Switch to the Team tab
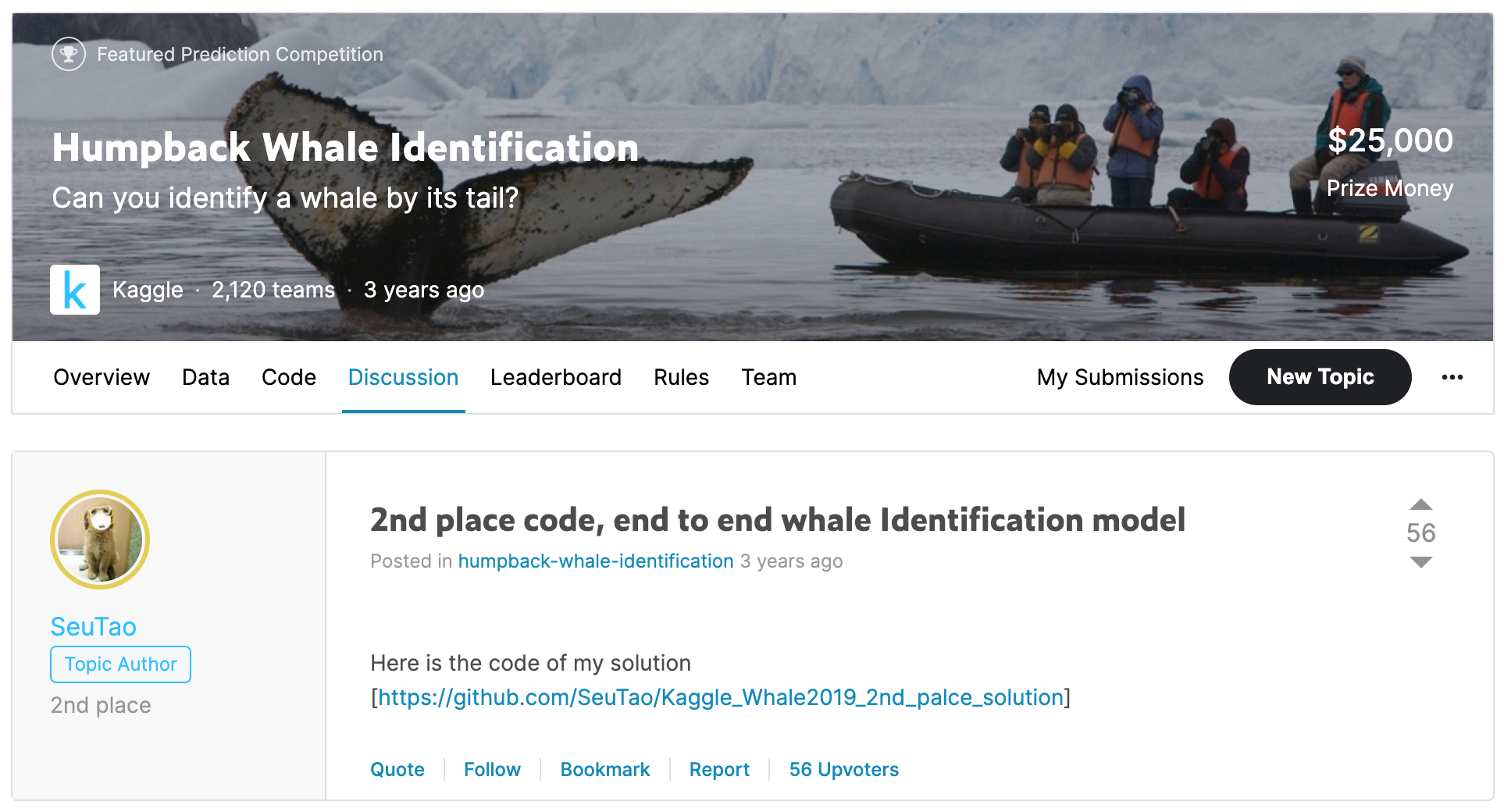Image resolution: width=1504 pixels, height=812 pixels. 768,378
